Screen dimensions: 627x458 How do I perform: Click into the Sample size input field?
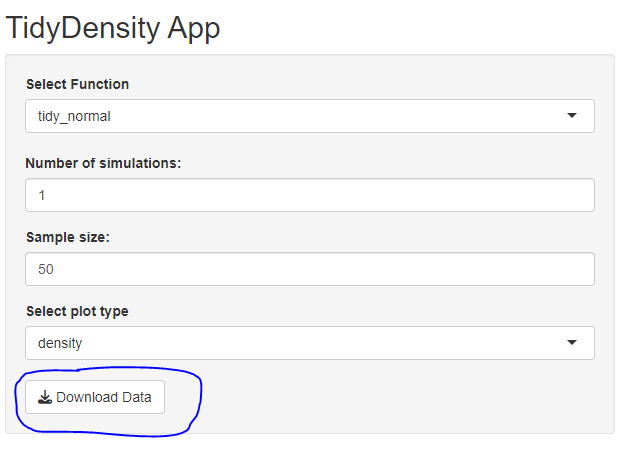[309, 269]
